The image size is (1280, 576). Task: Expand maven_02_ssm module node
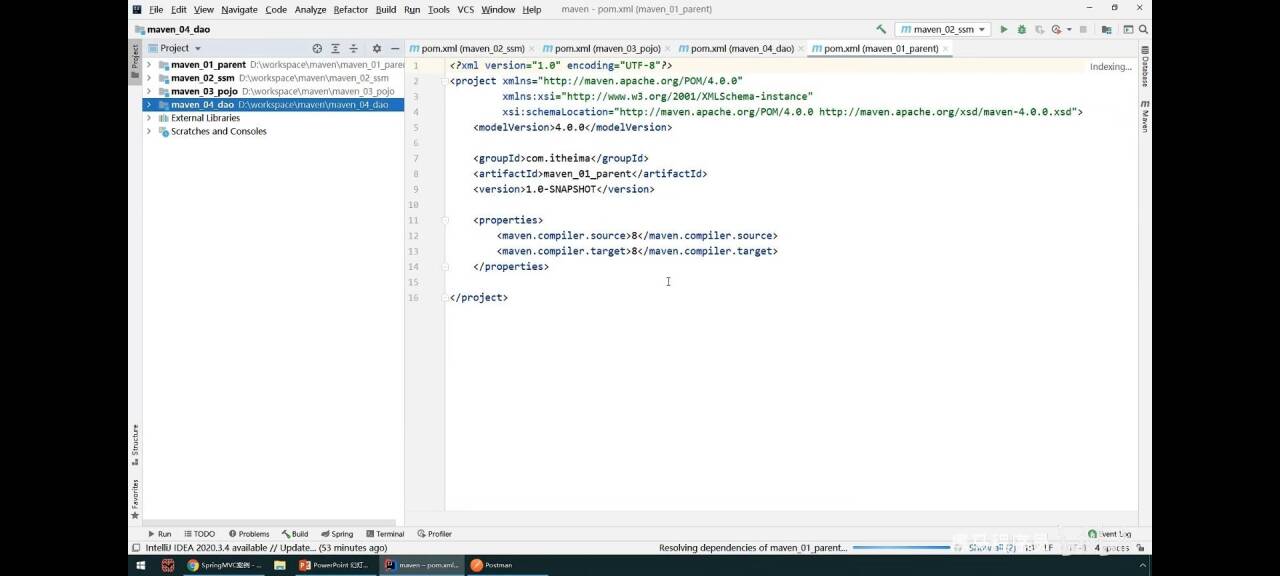tap(149, 78)
